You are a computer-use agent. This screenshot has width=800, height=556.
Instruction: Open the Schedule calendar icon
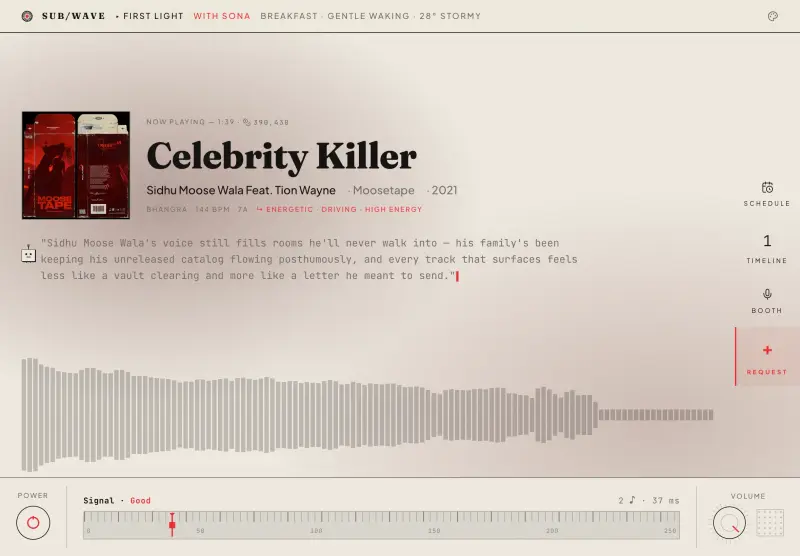pyautogui.click(x=767, y=188)
